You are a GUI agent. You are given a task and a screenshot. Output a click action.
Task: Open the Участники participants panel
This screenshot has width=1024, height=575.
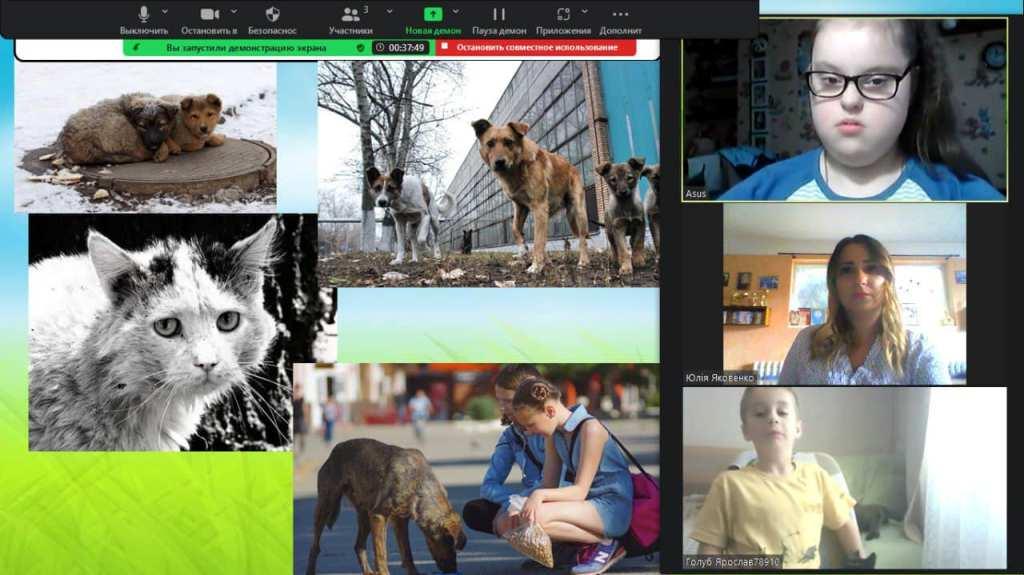coord(351,15)
